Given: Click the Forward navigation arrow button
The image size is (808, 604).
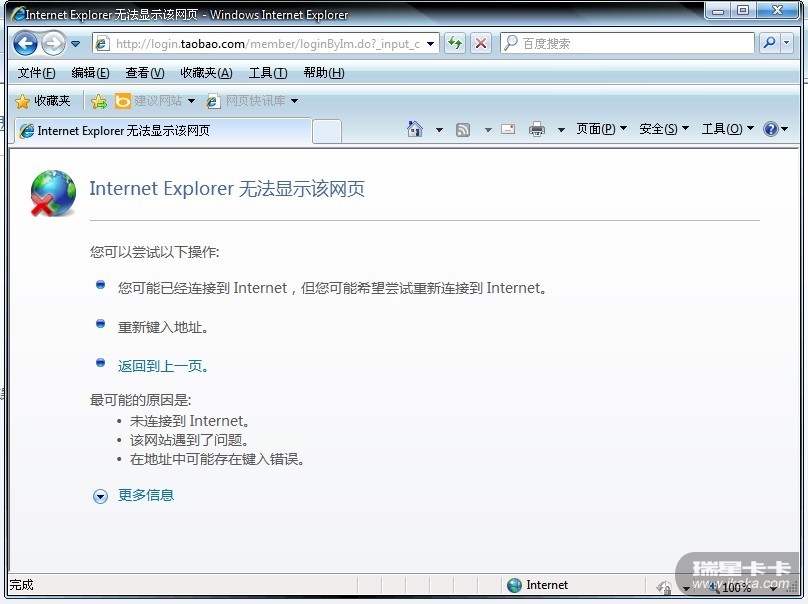Looking at the screenshot, I should (x=53, y=43).
